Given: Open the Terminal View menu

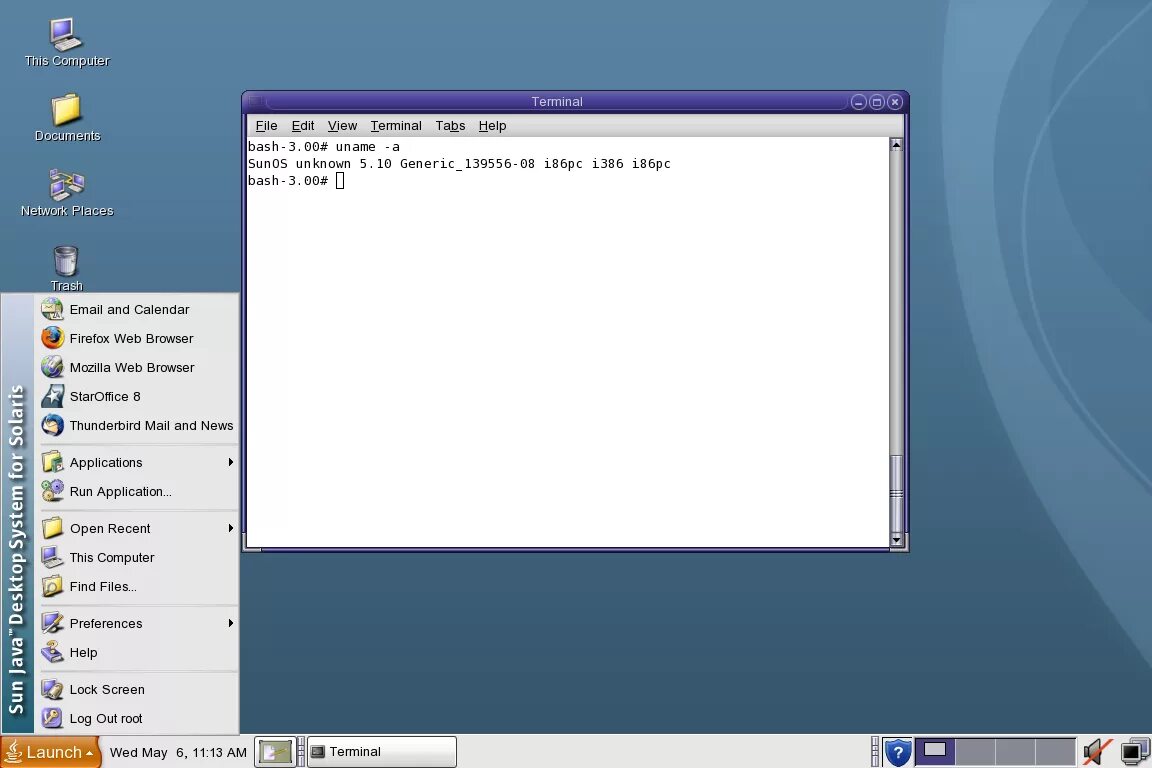Looking at the screenshot, I should 342,126.
